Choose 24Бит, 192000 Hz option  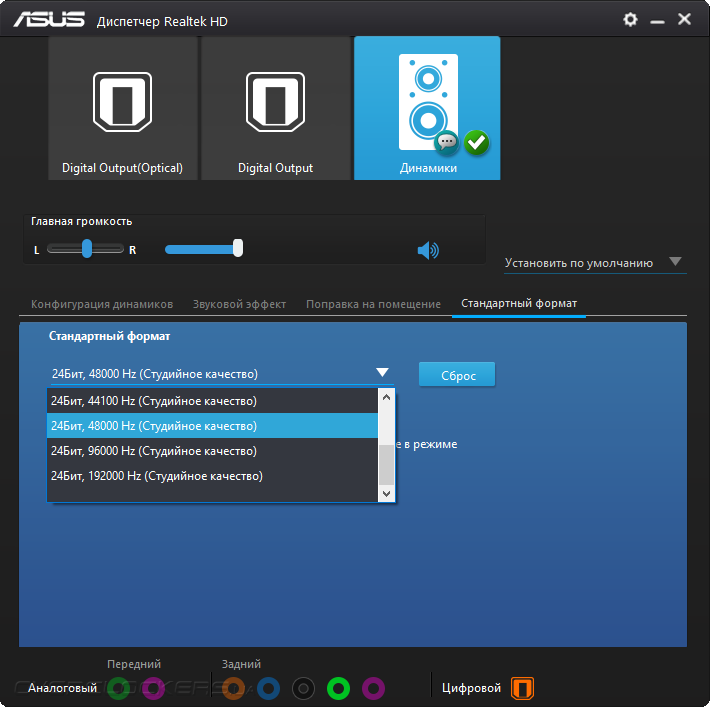(x=212, y=476)
